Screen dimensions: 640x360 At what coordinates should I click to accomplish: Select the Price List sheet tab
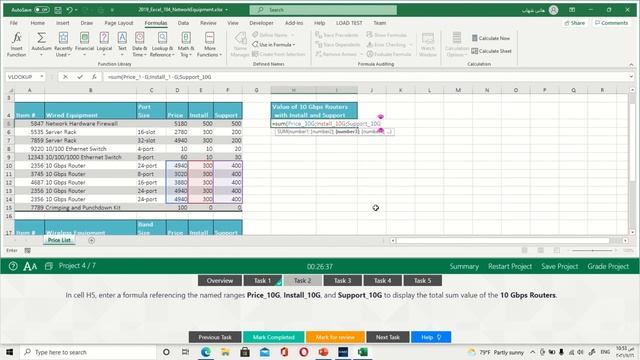click(x=59, y=240)
